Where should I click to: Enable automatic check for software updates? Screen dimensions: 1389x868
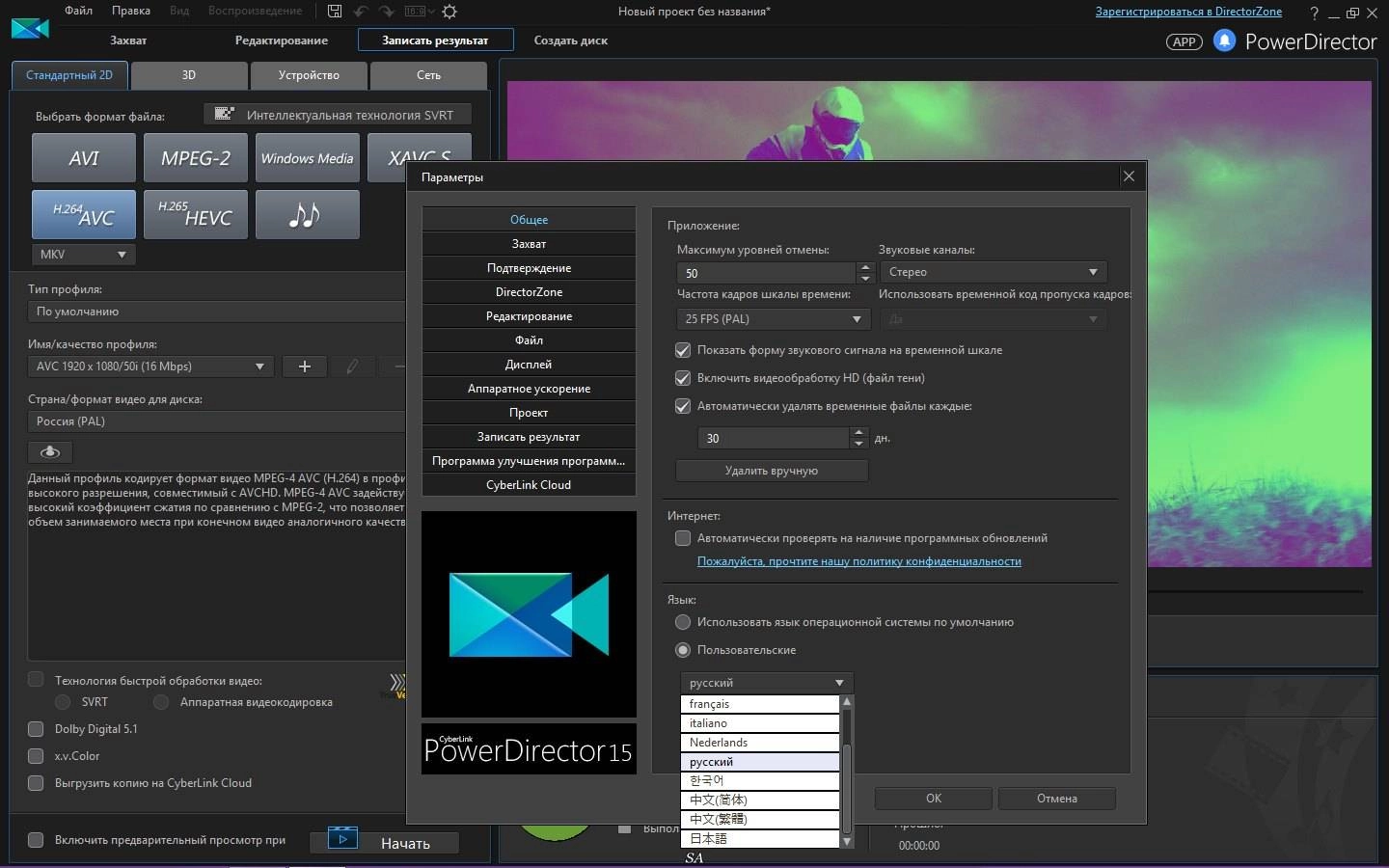[683, 538]
